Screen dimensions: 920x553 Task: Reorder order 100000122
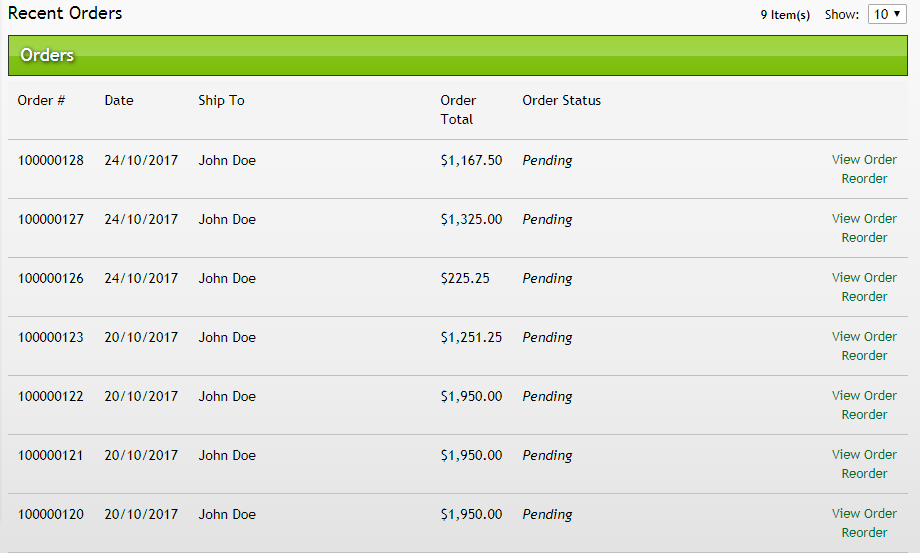[864, 415]
